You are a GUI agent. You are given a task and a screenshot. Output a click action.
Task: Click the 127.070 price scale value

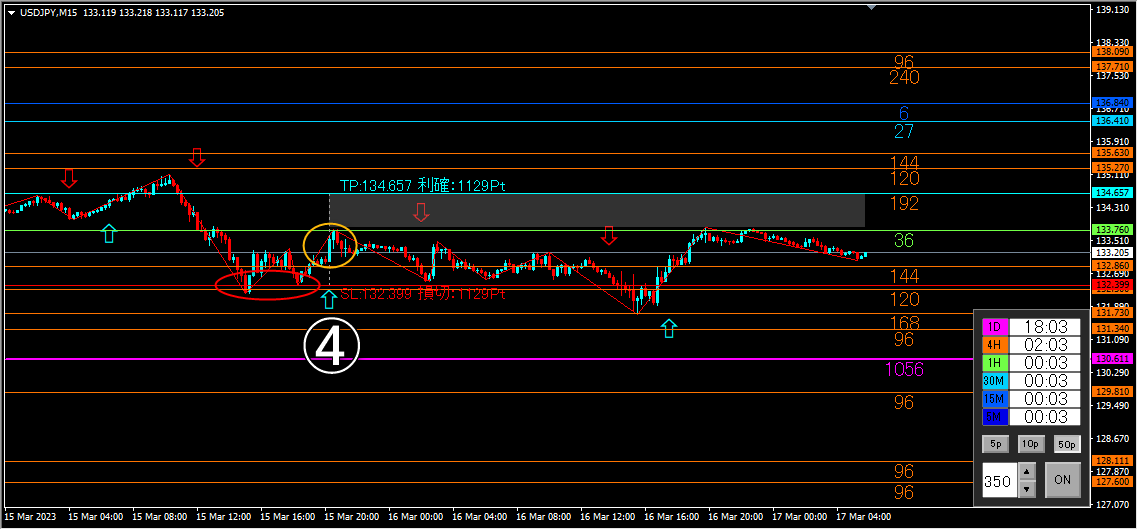tap(1111, 505)
